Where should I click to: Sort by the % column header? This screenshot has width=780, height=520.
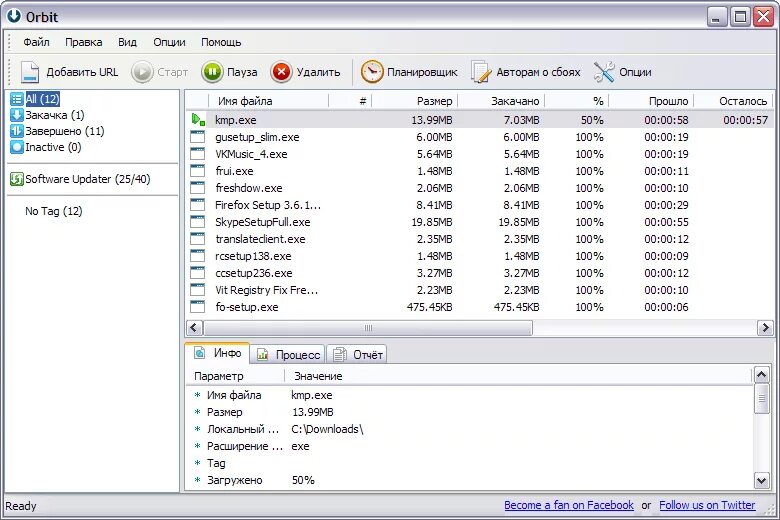point(577,101)
